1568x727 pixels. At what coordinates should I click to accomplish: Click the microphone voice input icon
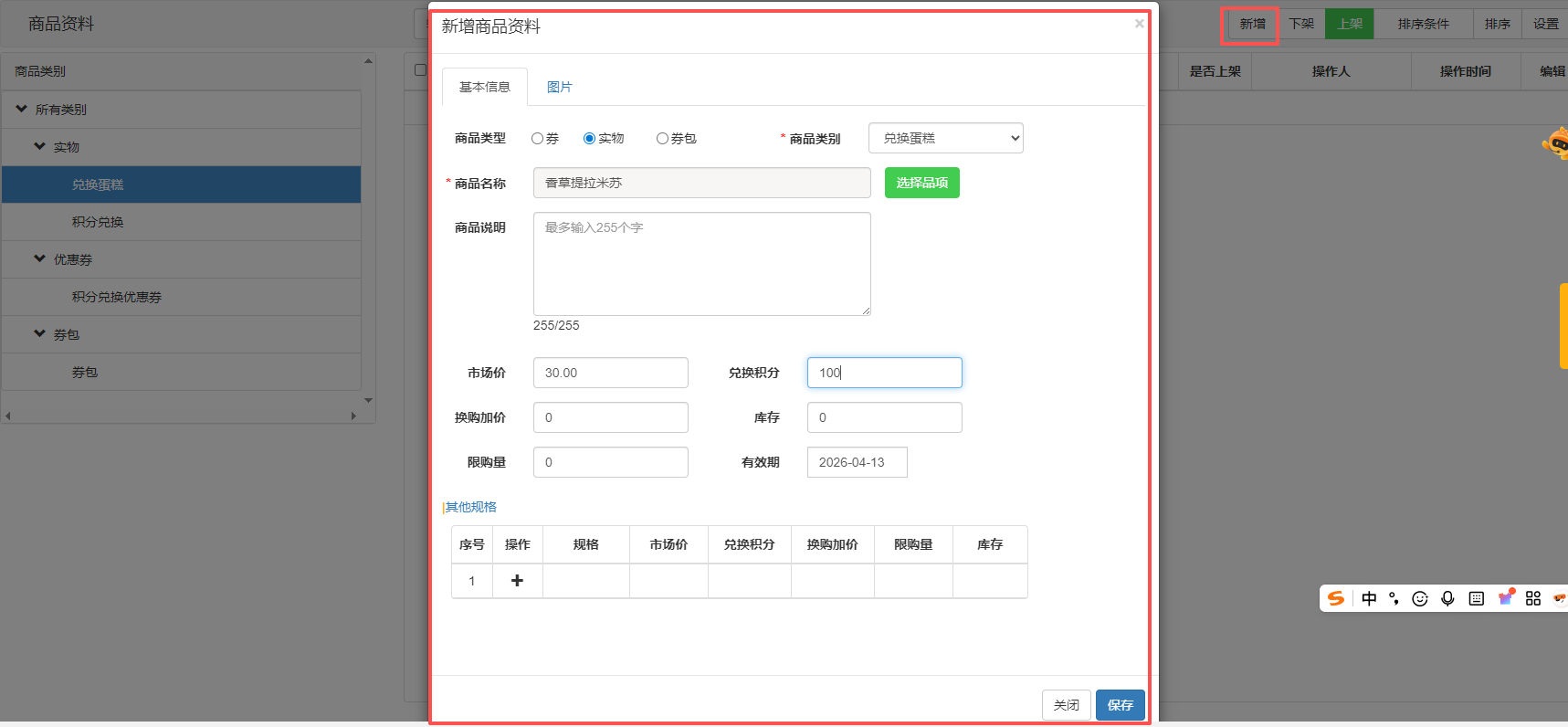[1447, 598]
